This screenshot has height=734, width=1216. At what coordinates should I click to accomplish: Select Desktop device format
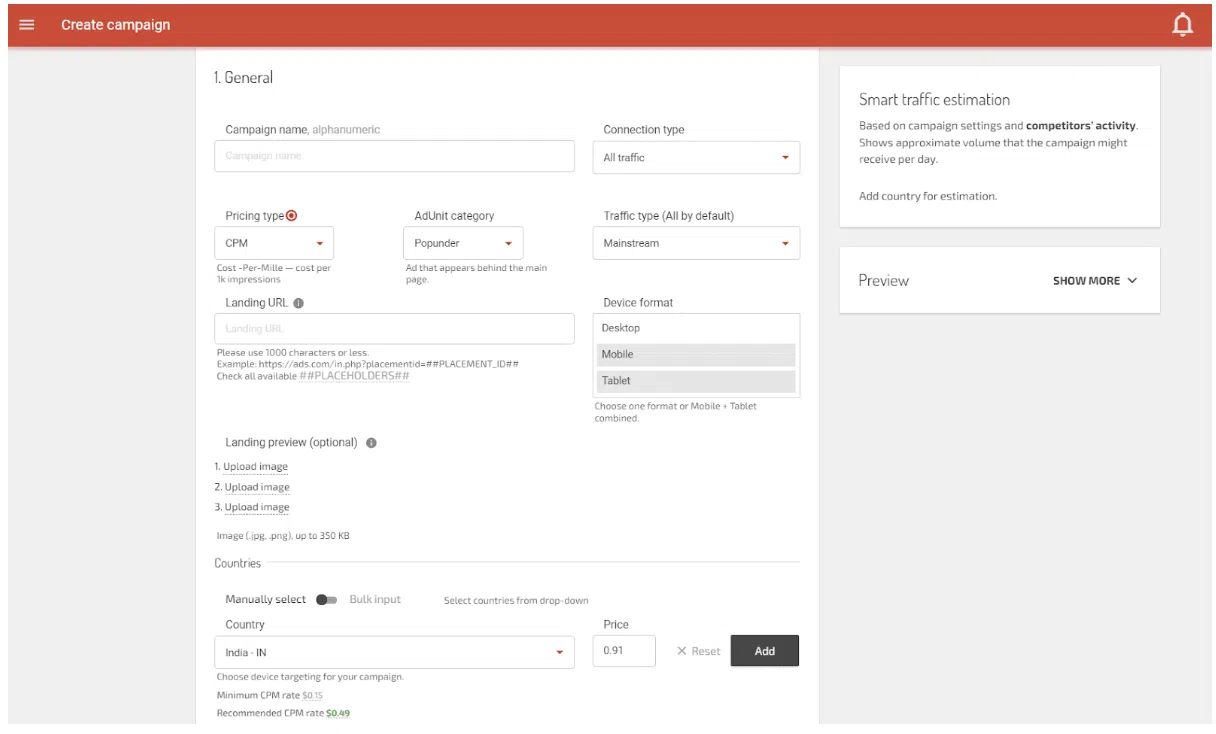(696, 328)
